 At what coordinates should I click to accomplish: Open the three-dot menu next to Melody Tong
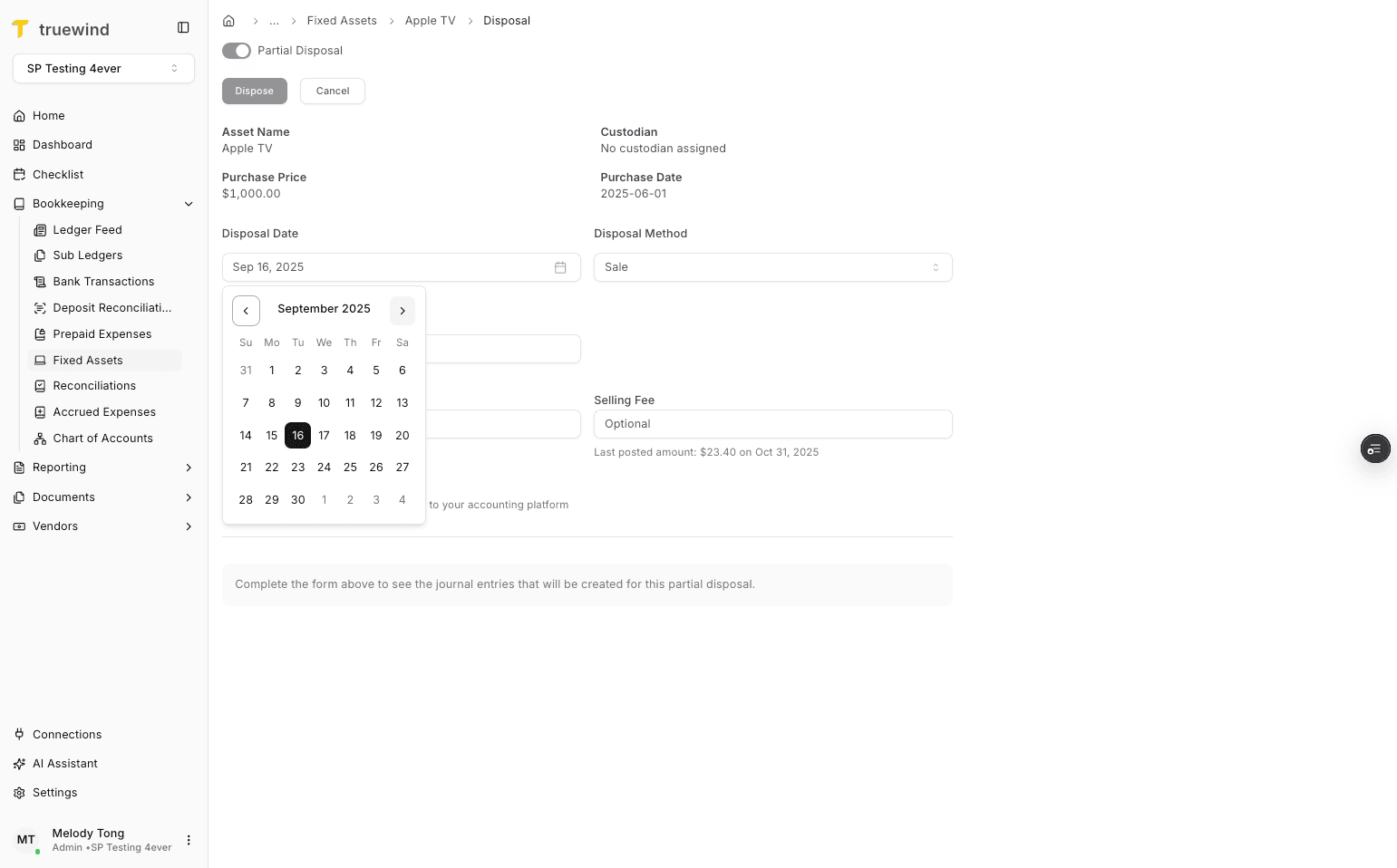click(x=189, y=840)
